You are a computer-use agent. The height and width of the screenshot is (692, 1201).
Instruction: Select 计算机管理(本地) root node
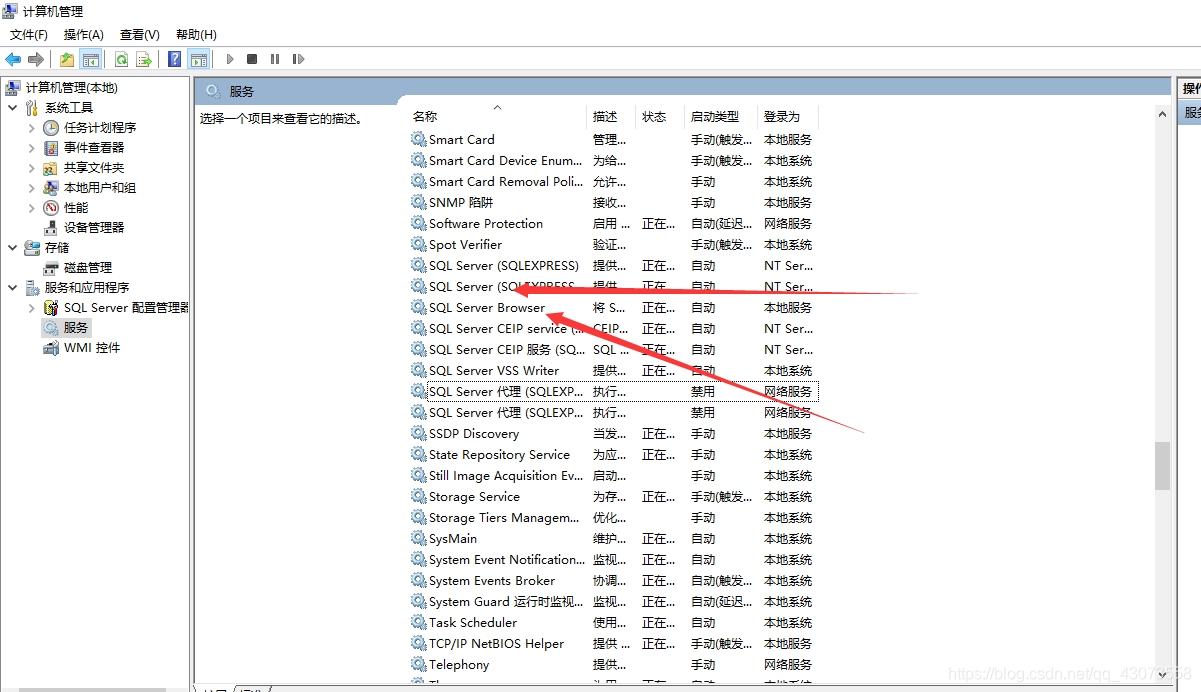pos(71,88)
